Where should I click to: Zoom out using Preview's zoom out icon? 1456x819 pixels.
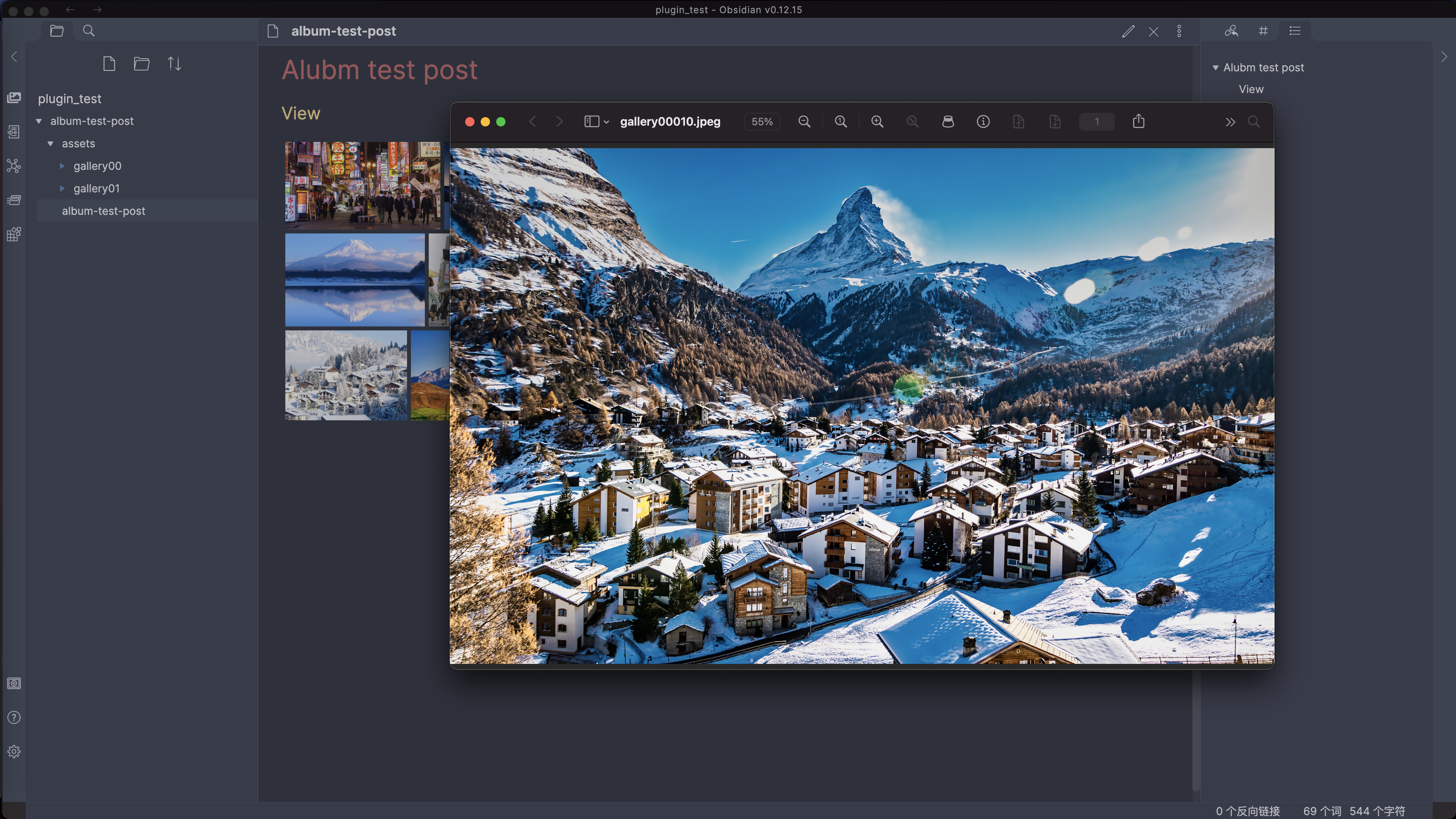point(804,122)
